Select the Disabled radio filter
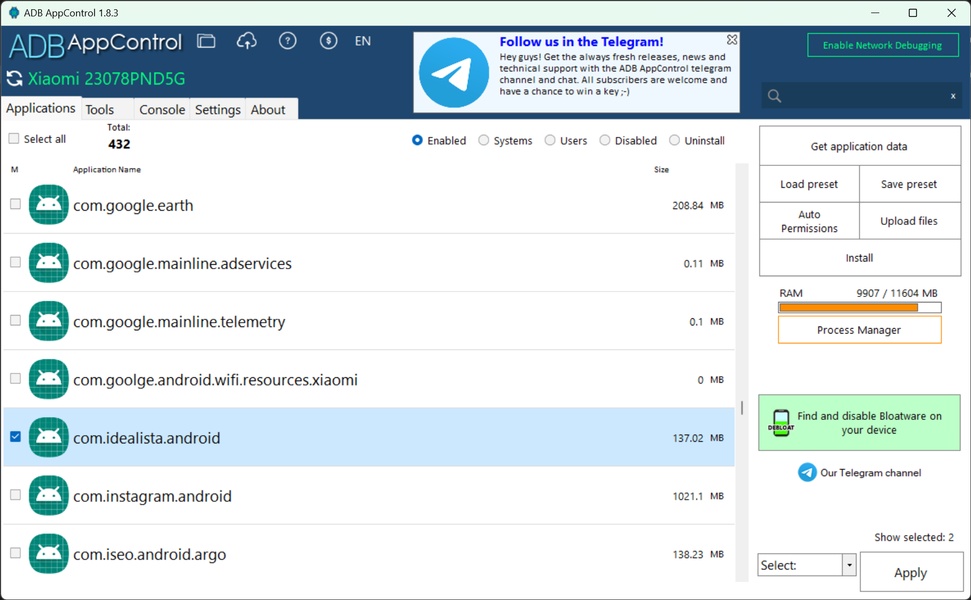Image resolution: width=971 pixels, height=600 pixels. tap(605, 141)
